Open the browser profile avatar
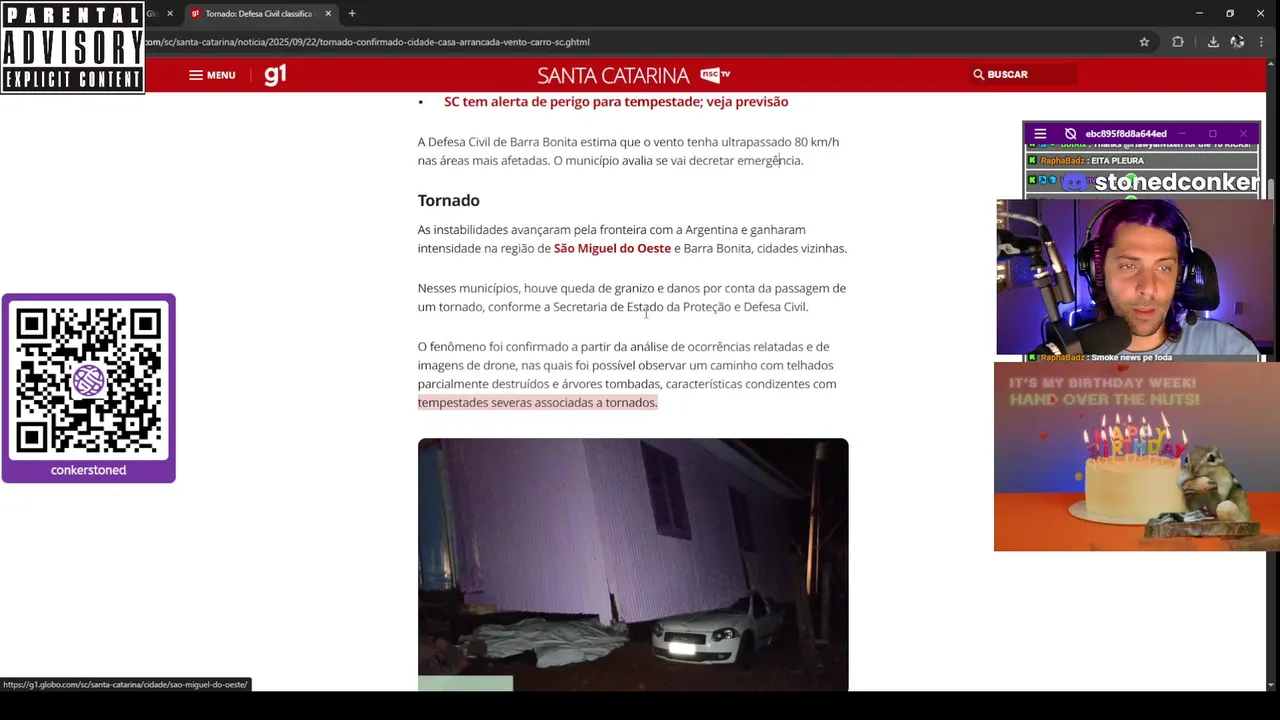This screenshot has height=720, width=1280. click(x=1237, y=42)
